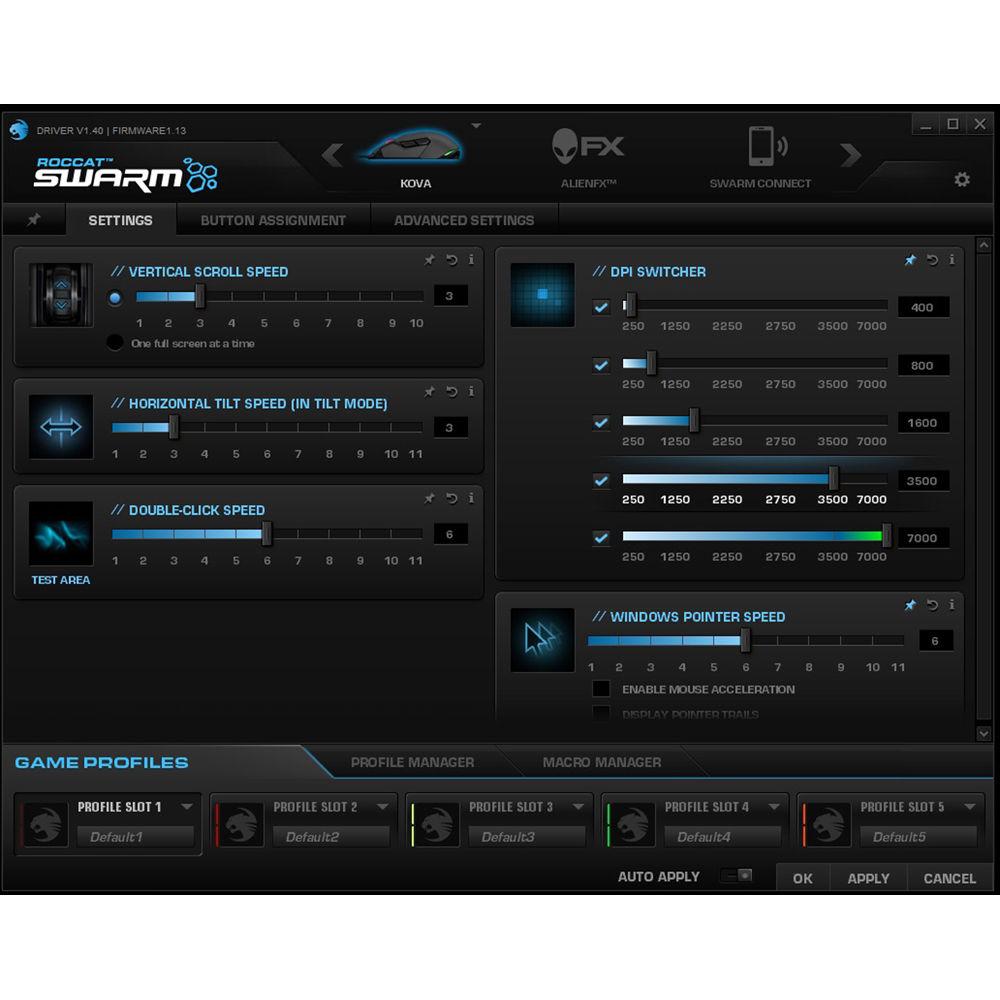Reset Vertical Scroll Speed with undo icon
This screenshot has width=1000, height=1000.
pos(451,260)
